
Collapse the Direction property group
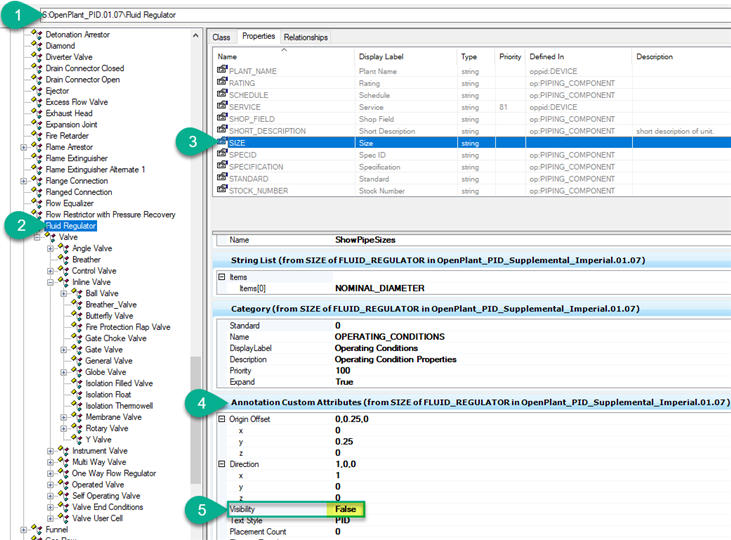(x=222, y=464)
